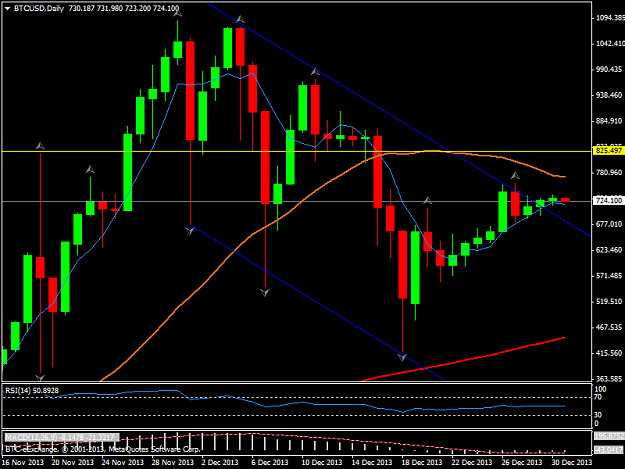Select the up fractal arrow above the 20 Dec red candle

427,200
